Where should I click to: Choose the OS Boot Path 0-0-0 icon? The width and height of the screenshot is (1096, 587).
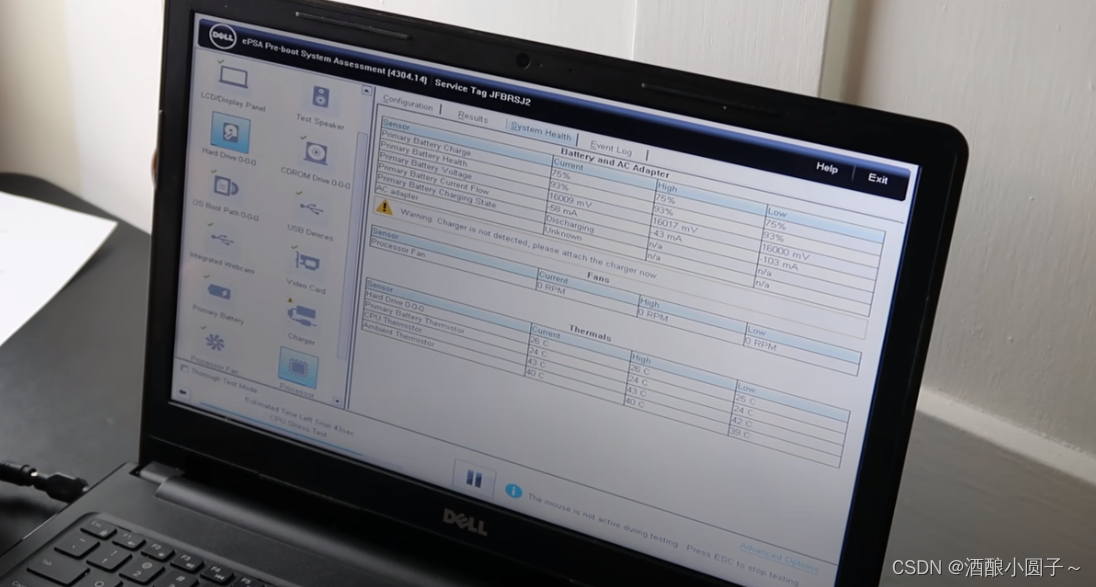(x=226, y=187)
